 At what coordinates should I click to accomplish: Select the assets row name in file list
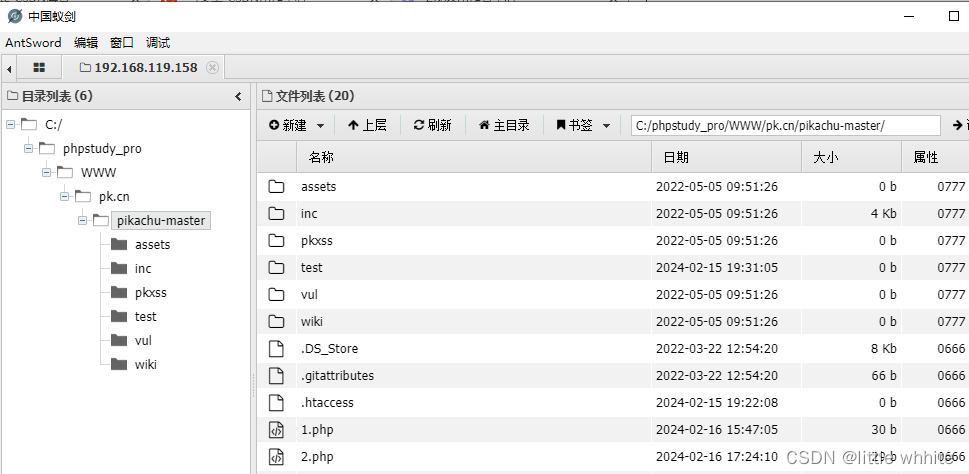pos(318,187)
